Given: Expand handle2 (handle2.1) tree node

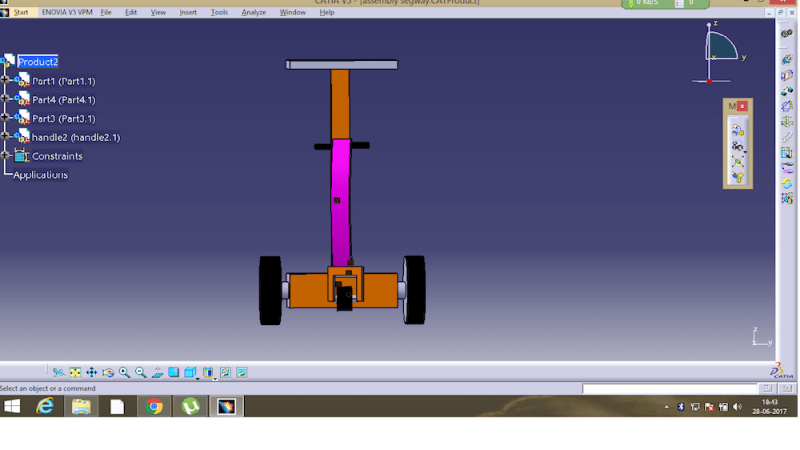Looking at the screenshot, I should (5, 136).
